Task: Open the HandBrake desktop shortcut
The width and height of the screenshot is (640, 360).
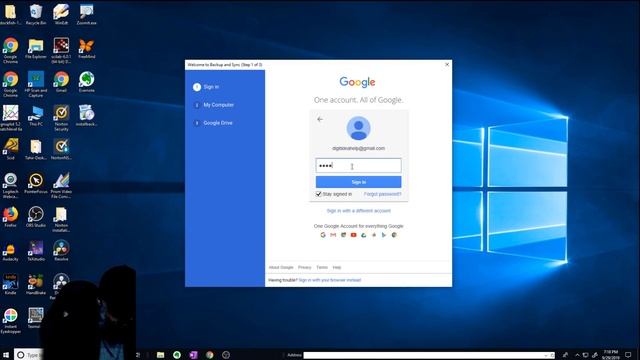Action: (36, 284)
